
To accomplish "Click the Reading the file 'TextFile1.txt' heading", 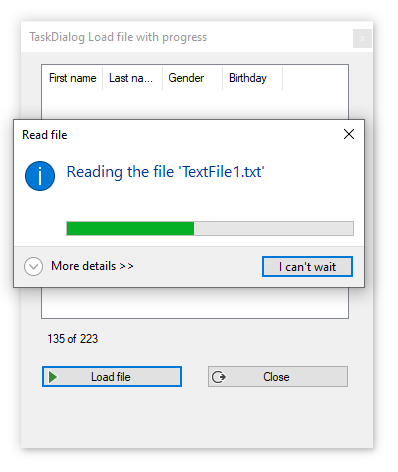I will [x=166, y=172].
